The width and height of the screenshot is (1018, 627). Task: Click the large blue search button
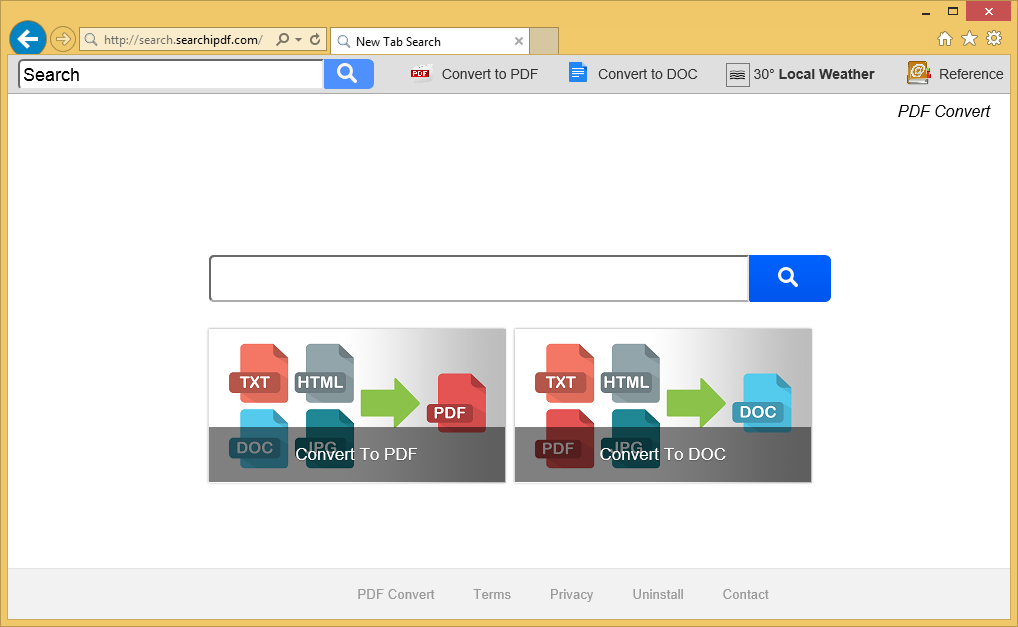tap(789, 278)
